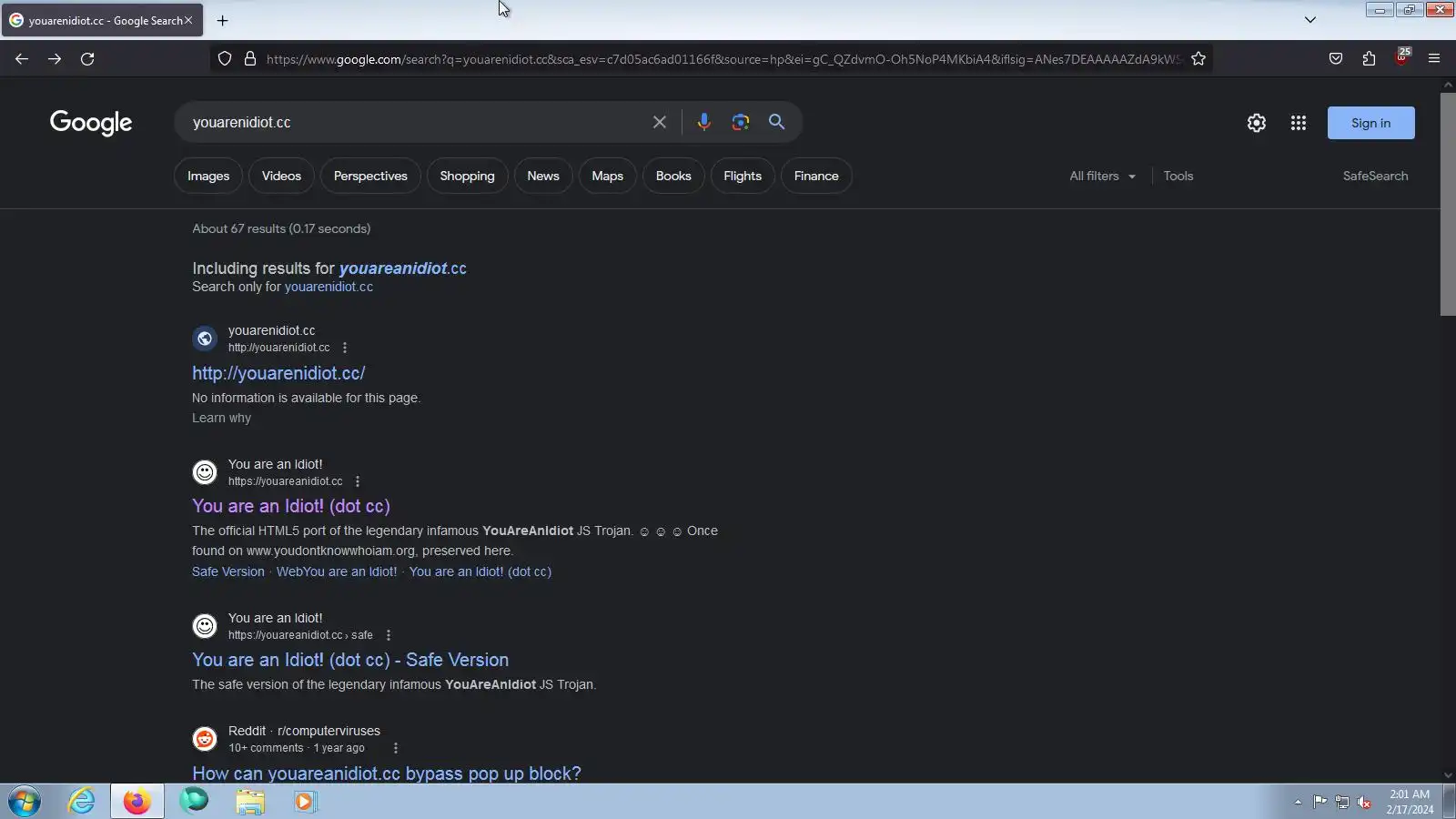1456x819 pixels.
Task: Launch Internet Explorer from the taskbar
Action: [82, 802]
